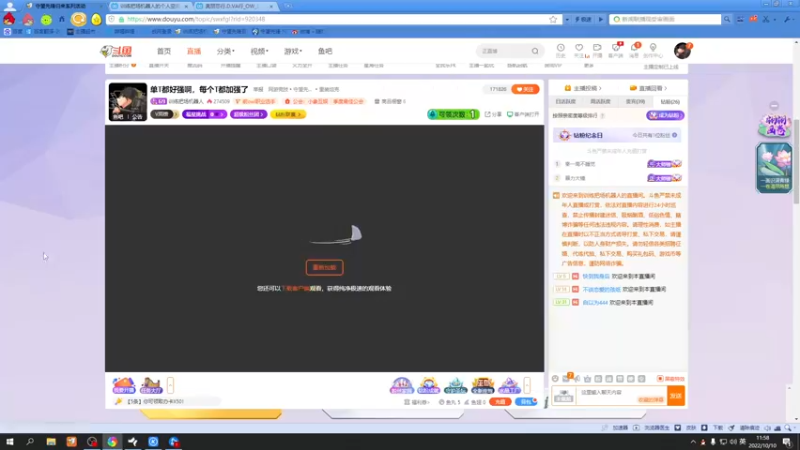Open the blue backpack button
This screenshot has height=450, width=800.
(526, 402)
